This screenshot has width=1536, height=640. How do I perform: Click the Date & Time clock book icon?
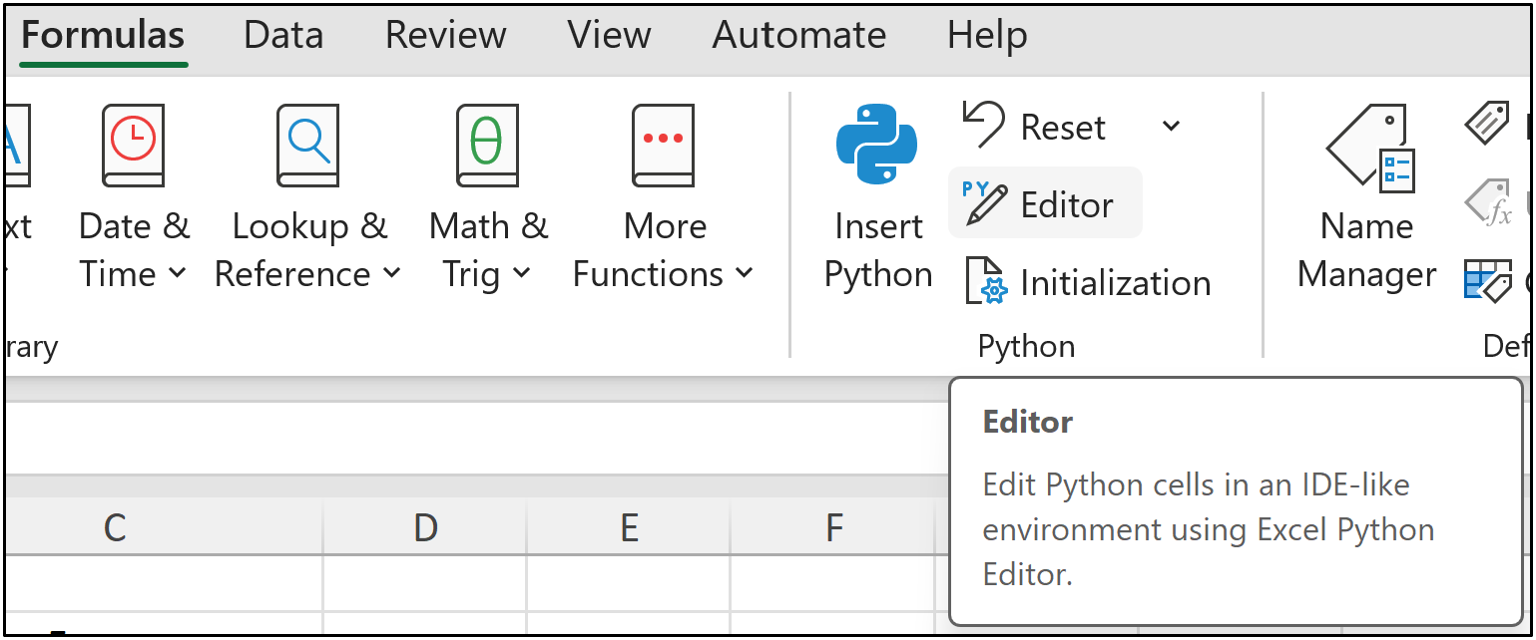click(x=133, y=146)
